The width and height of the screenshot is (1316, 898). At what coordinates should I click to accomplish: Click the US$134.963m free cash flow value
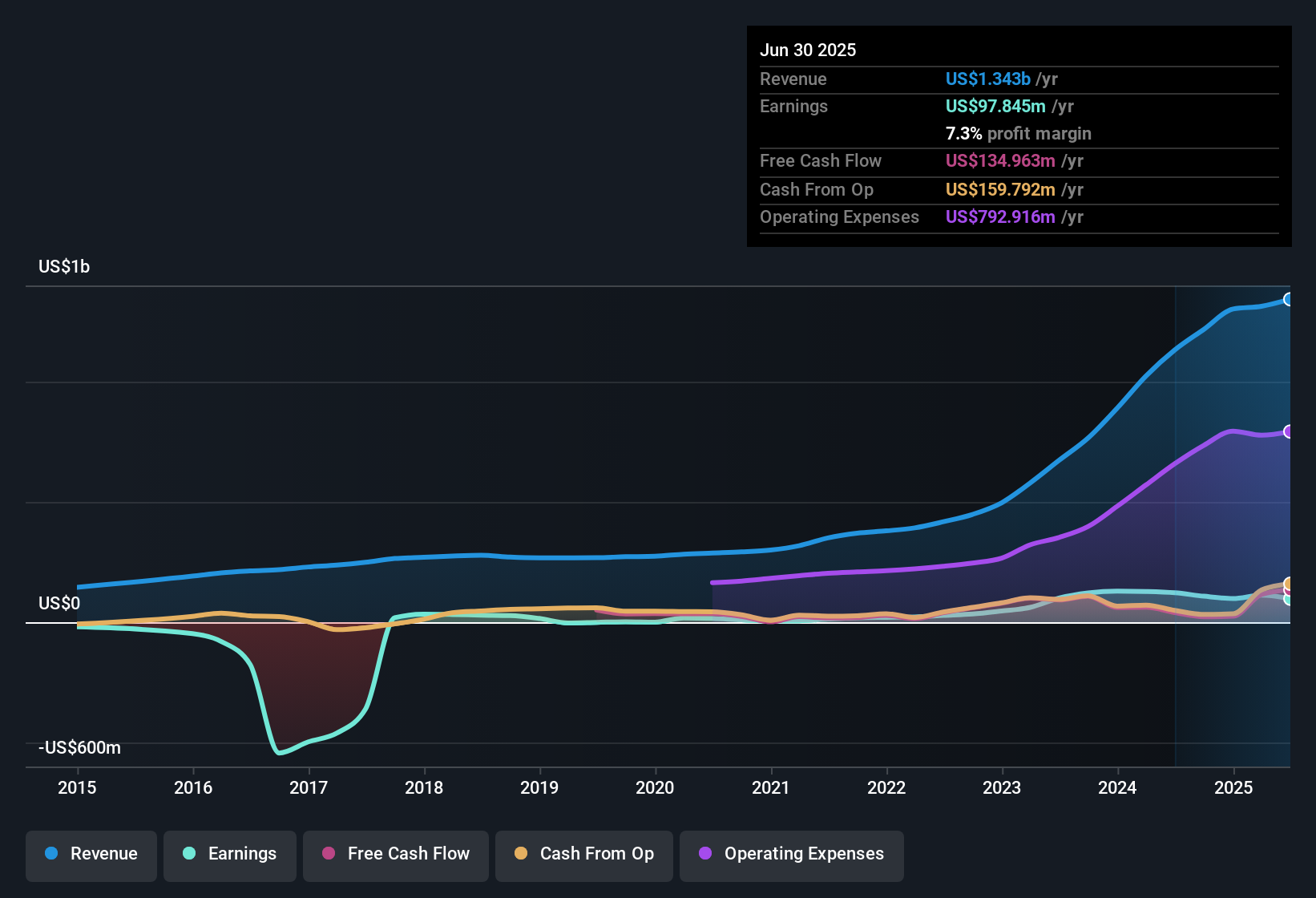click(1000, 160)
